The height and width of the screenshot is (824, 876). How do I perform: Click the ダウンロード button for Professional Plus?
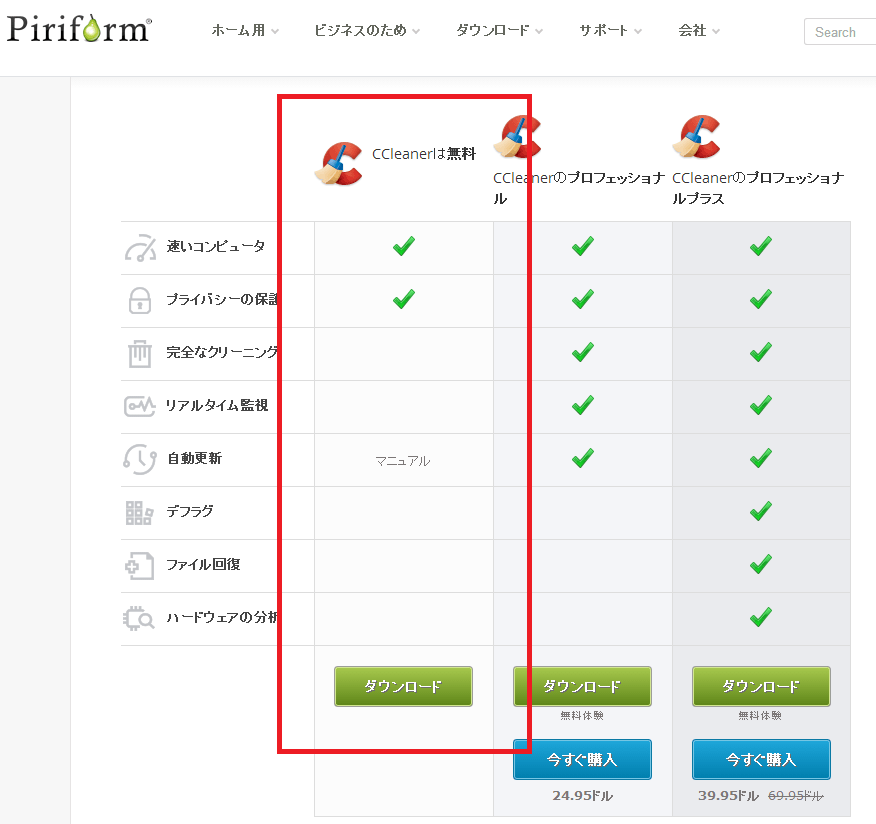pos(761,687)
